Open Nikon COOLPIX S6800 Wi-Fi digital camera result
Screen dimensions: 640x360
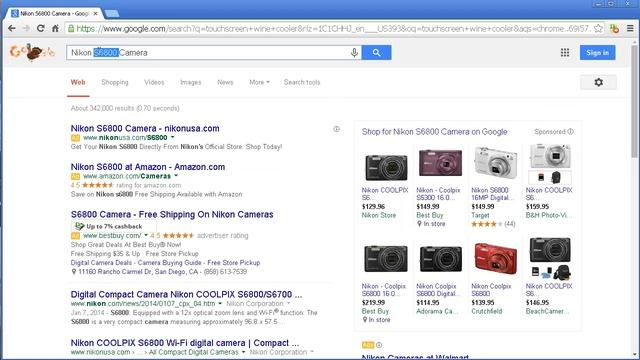[x=184, y=342]
